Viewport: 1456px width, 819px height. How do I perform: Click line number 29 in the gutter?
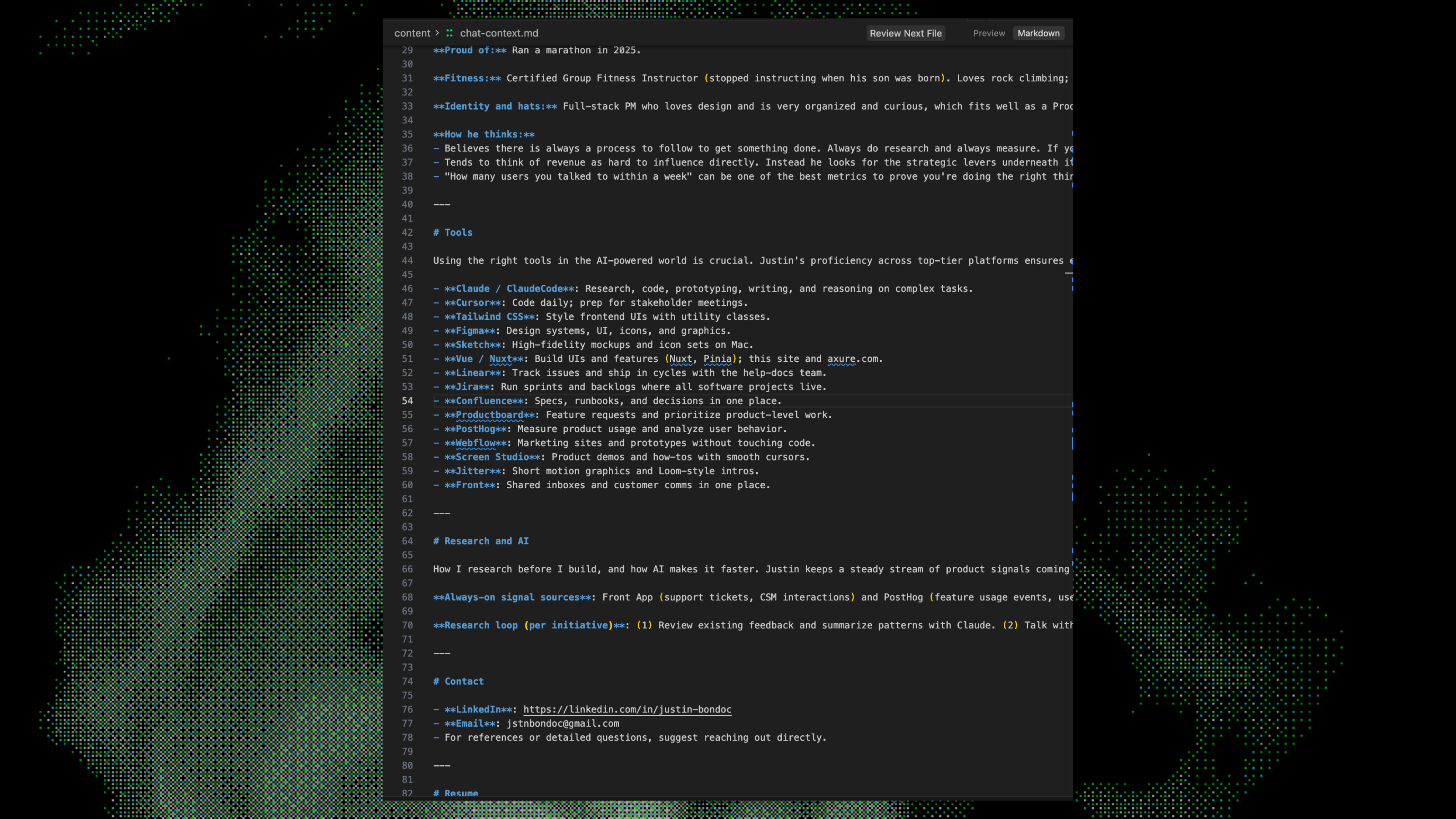(408, 51)
